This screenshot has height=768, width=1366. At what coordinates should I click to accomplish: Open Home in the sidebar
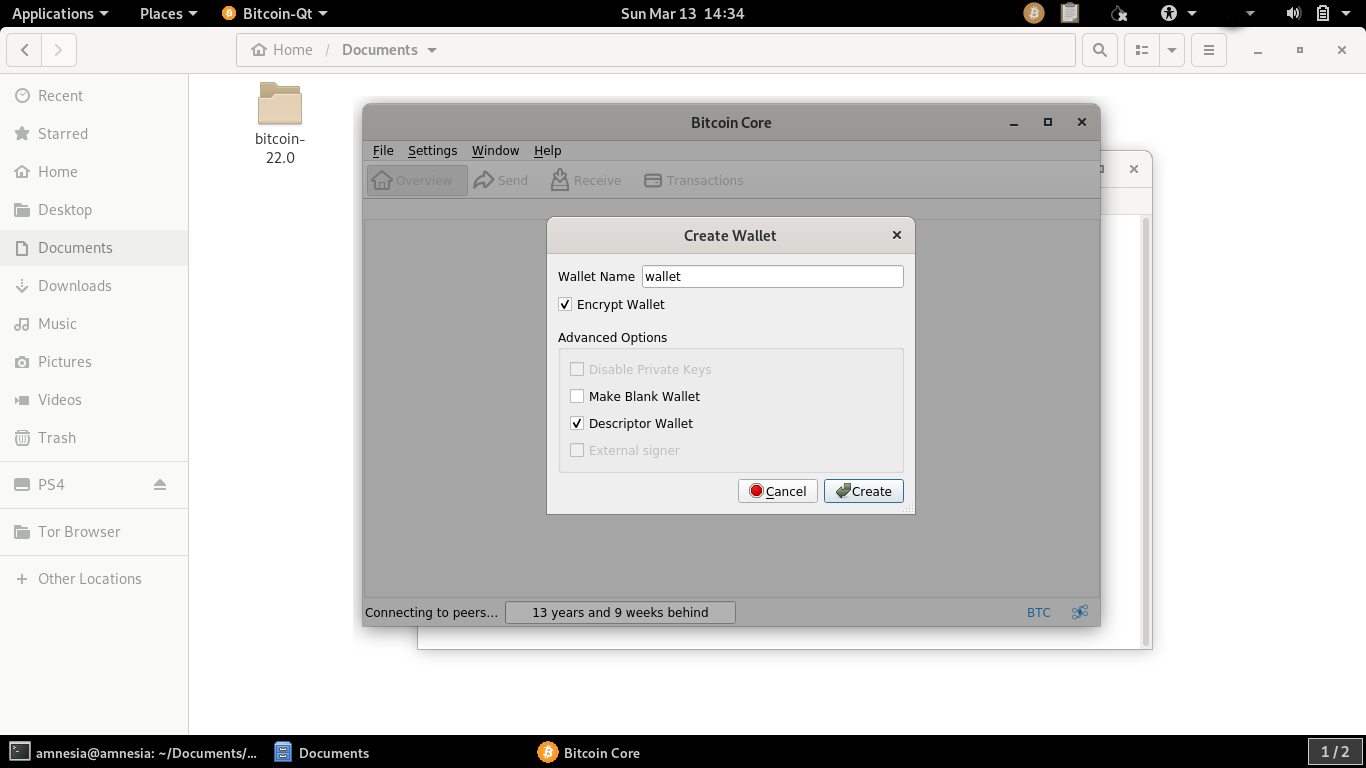click(x=94, y=172)
